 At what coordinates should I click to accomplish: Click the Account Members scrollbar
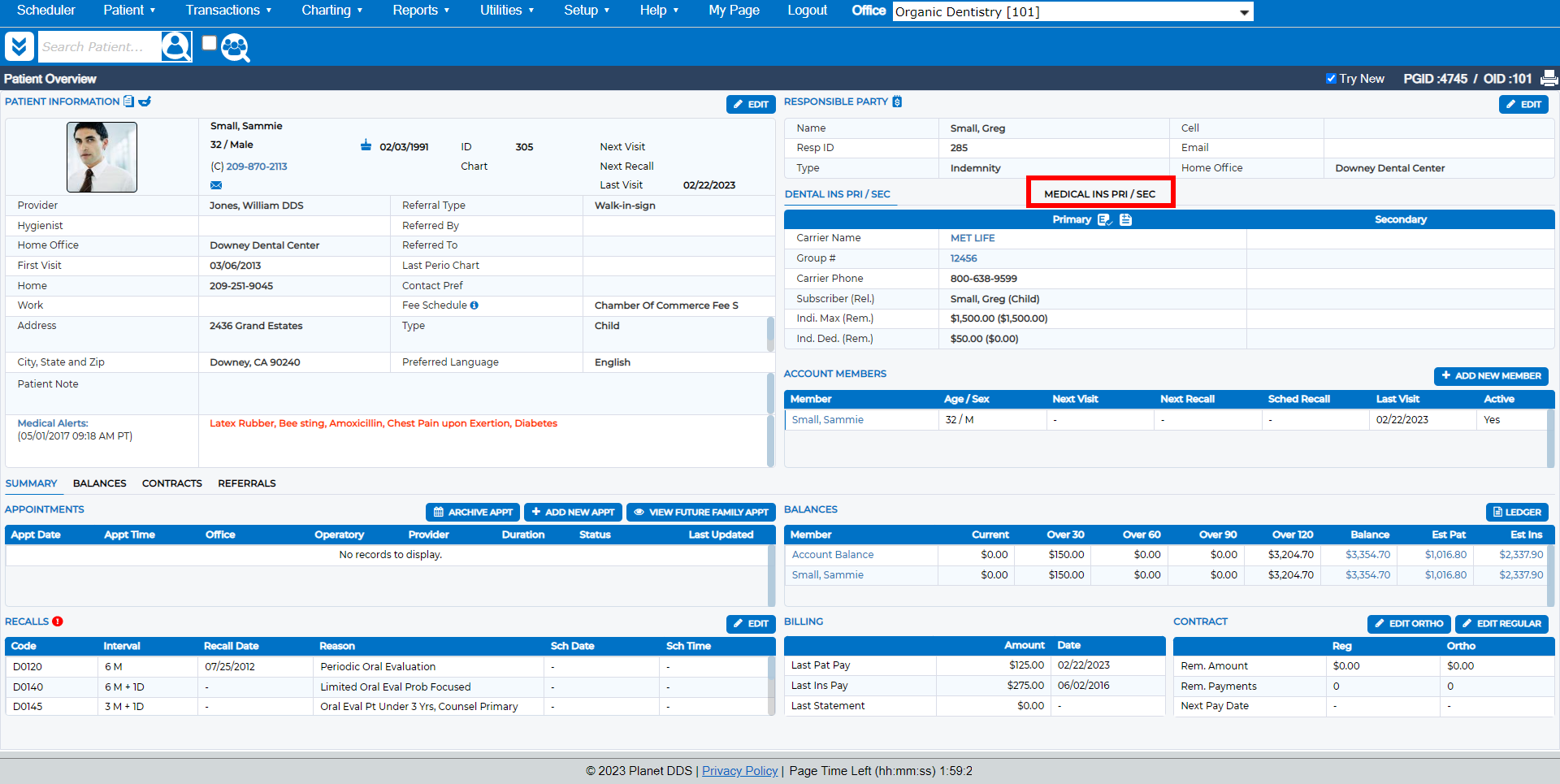tap(1550, 437)
